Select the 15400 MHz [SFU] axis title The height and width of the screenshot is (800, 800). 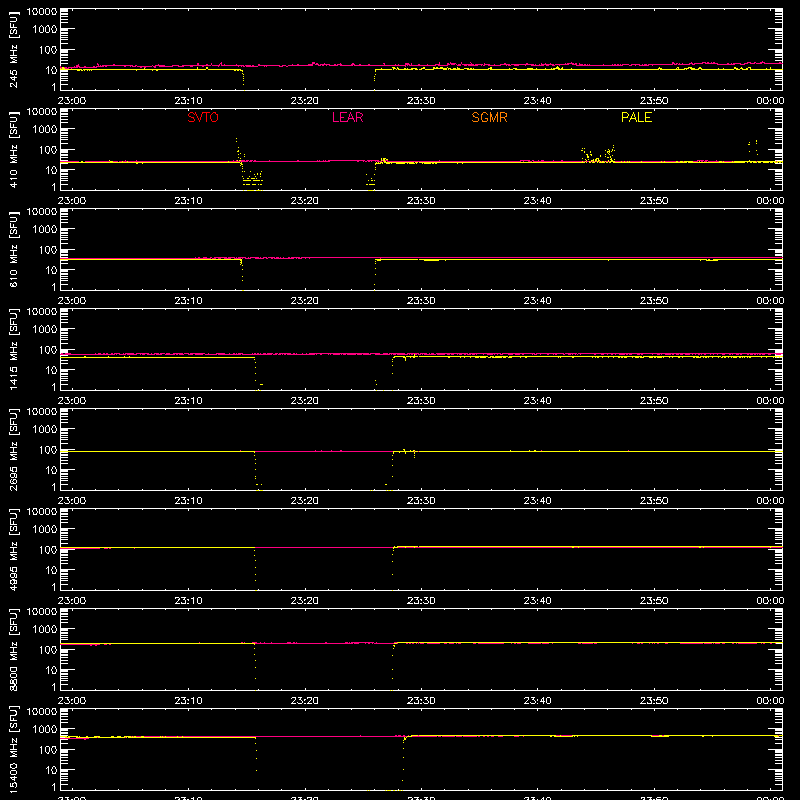point(14,749)
